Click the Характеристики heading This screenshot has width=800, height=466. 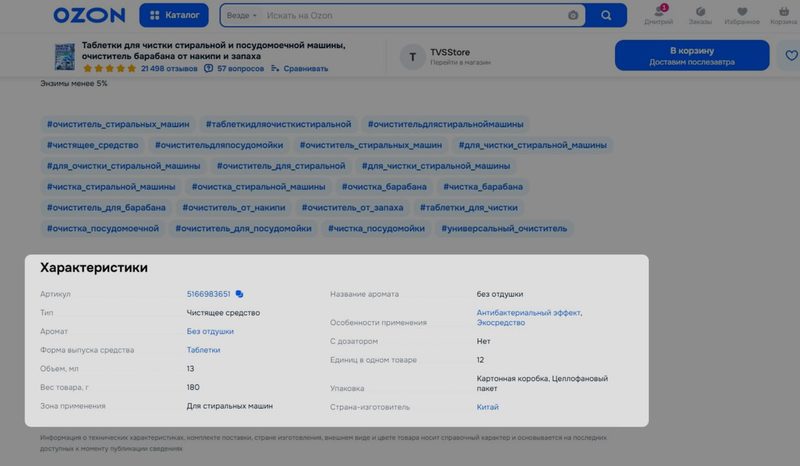coord(94,267)
